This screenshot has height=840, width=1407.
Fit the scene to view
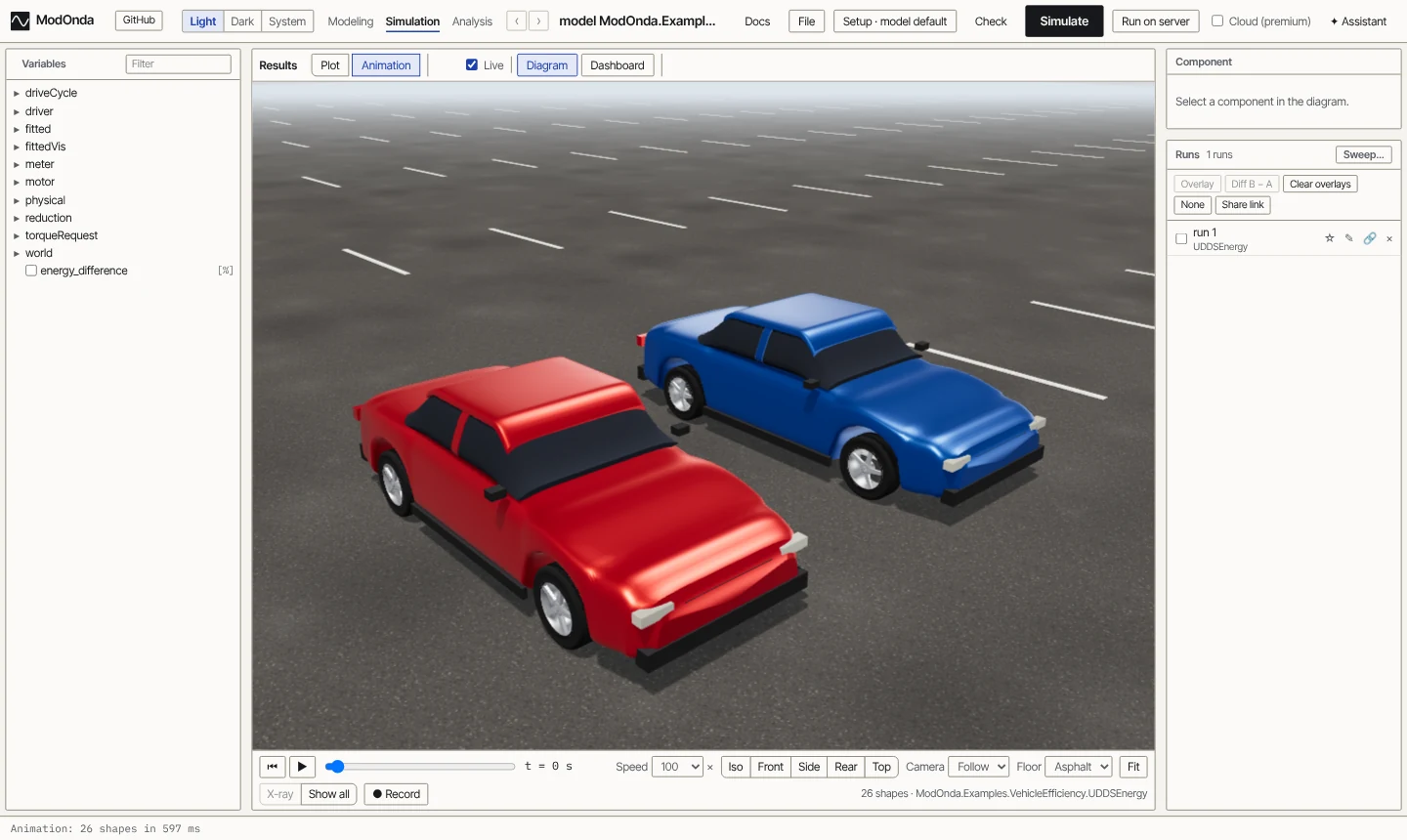click(1133, 767)
